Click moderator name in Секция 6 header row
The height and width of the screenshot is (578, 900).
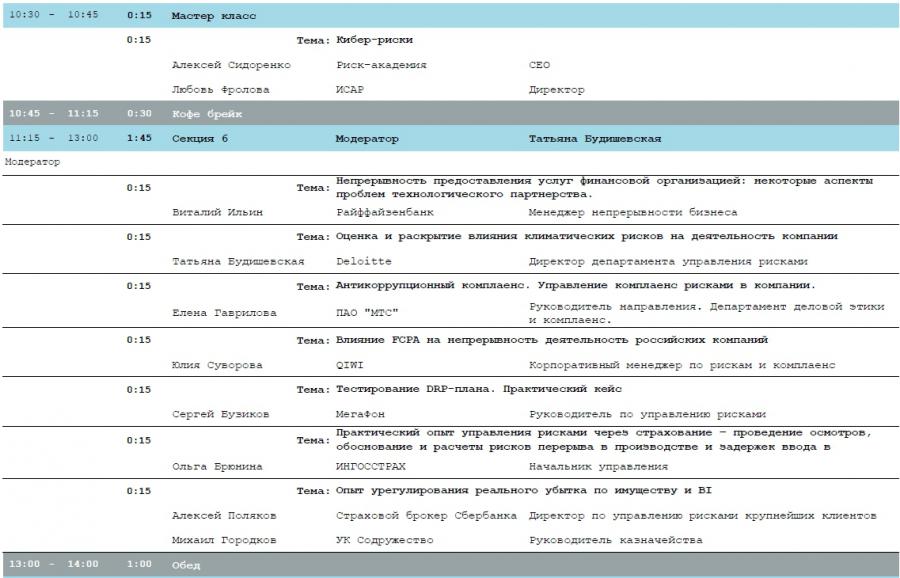(x=594, y=138)
